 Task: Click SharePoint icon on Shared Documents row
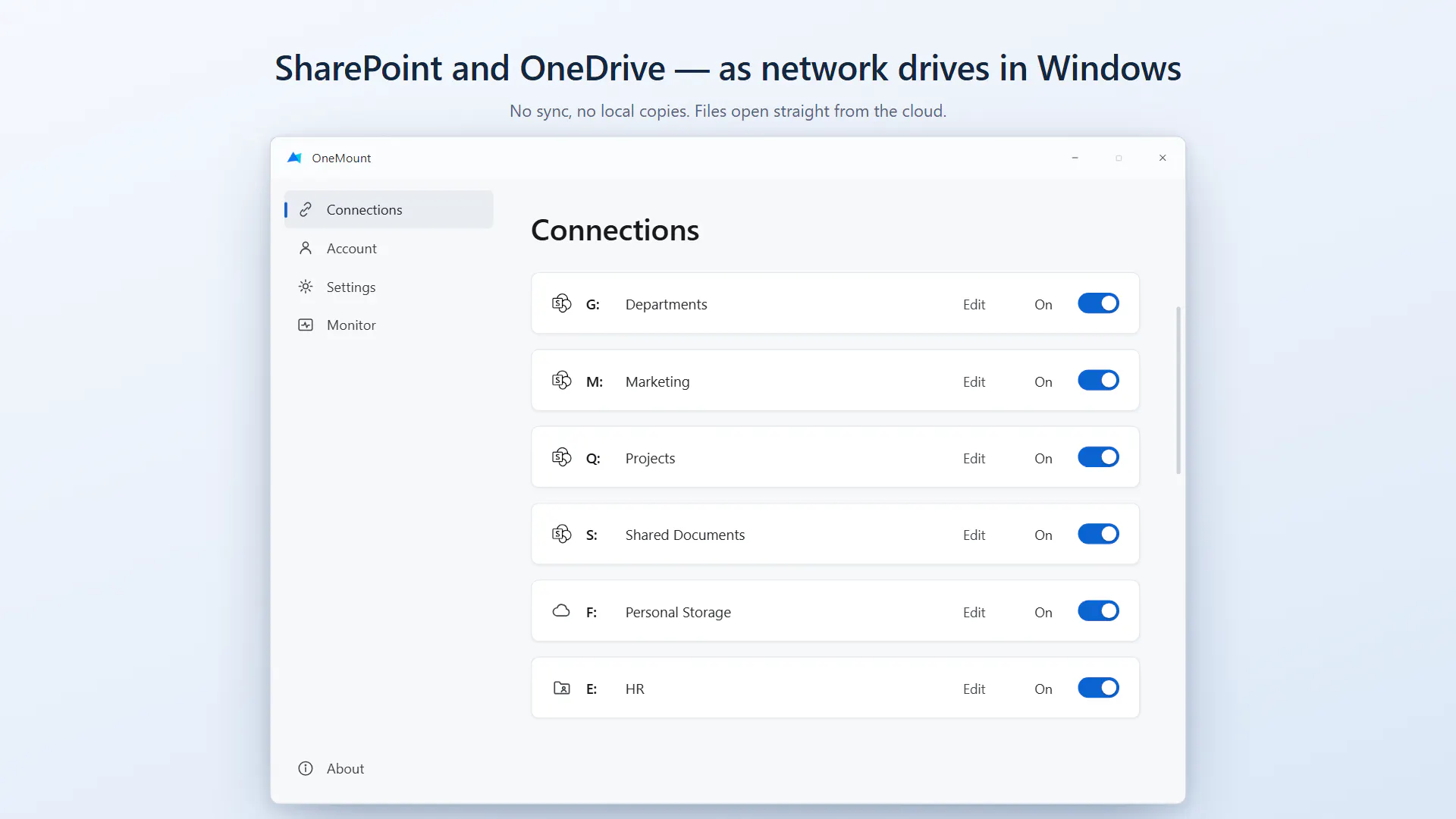coord(561,534)
